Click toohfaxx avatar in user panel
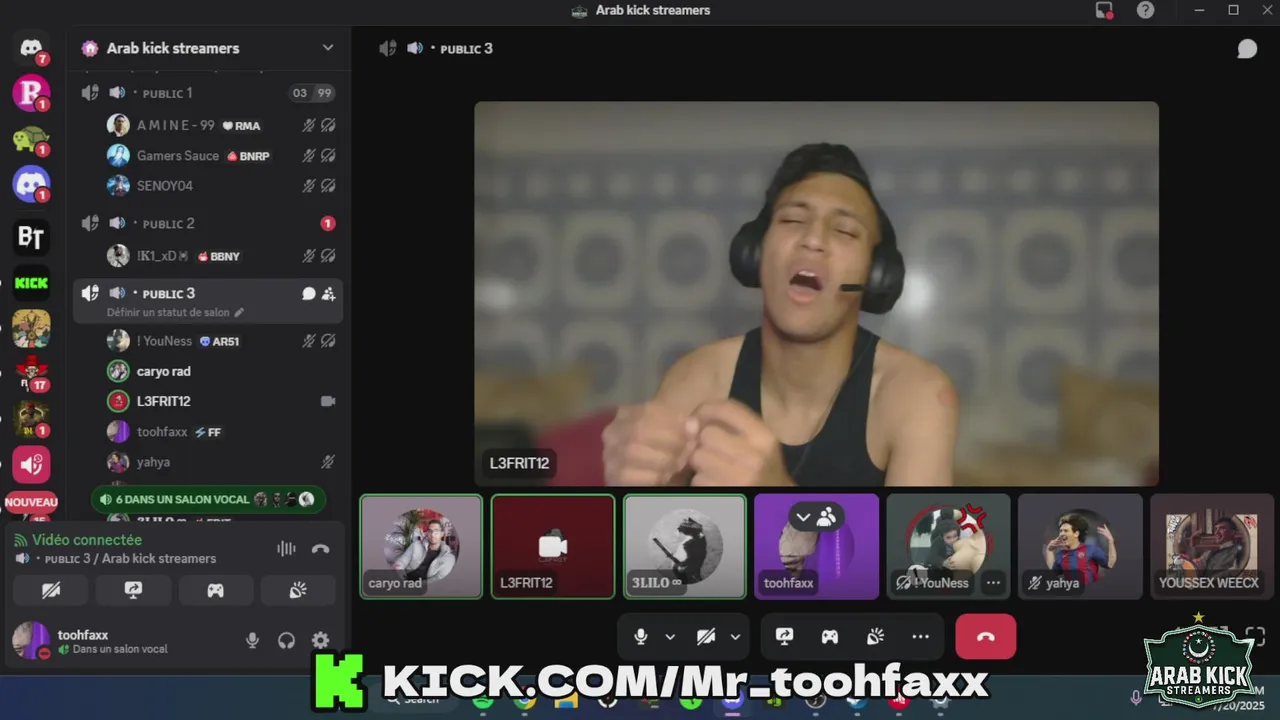1280x720 pixels. click(31, 640)
